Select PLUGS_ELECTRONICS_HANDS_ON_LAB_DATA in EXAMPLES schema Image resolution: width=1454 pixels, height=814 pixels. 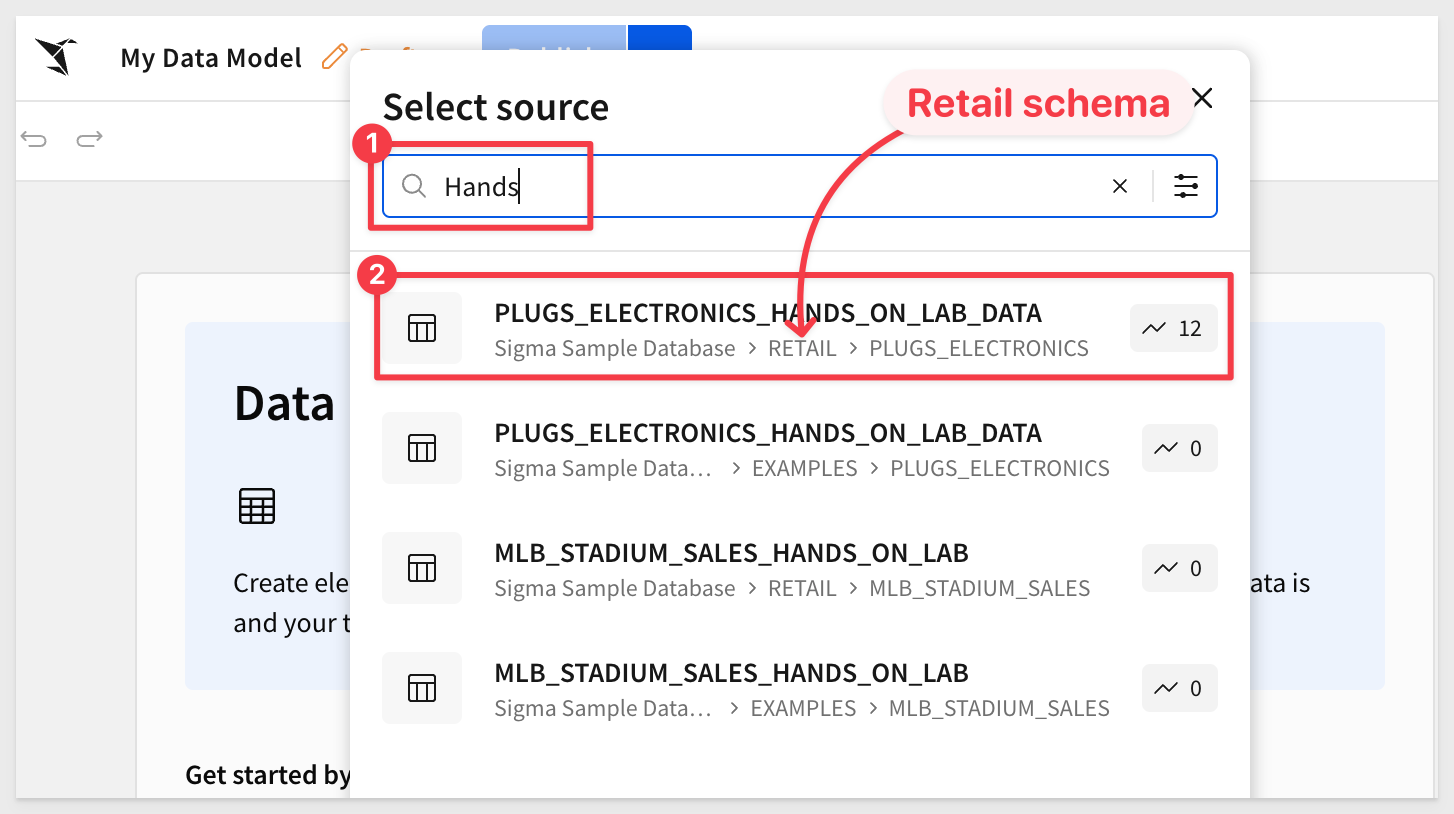pyautogui.click(x=800, y=448)
